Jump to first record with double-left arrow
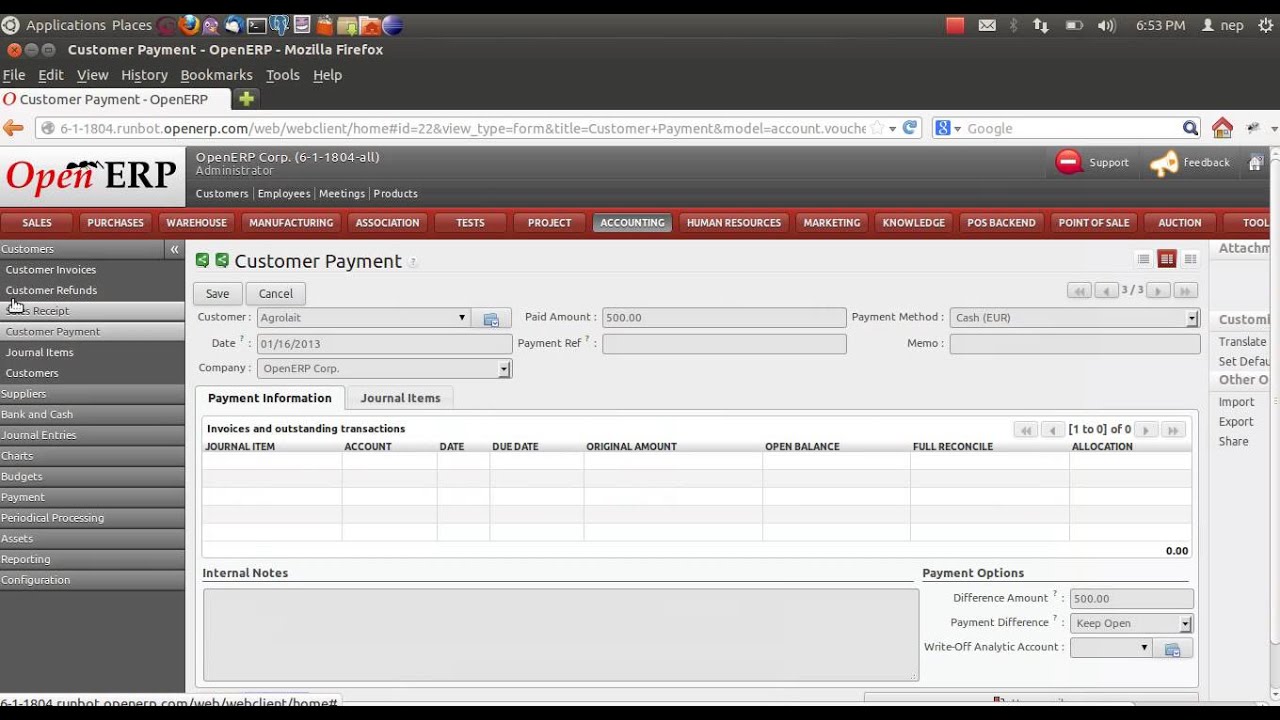This screenshot has height=720, width=1280. click(x=1079, y=291)
